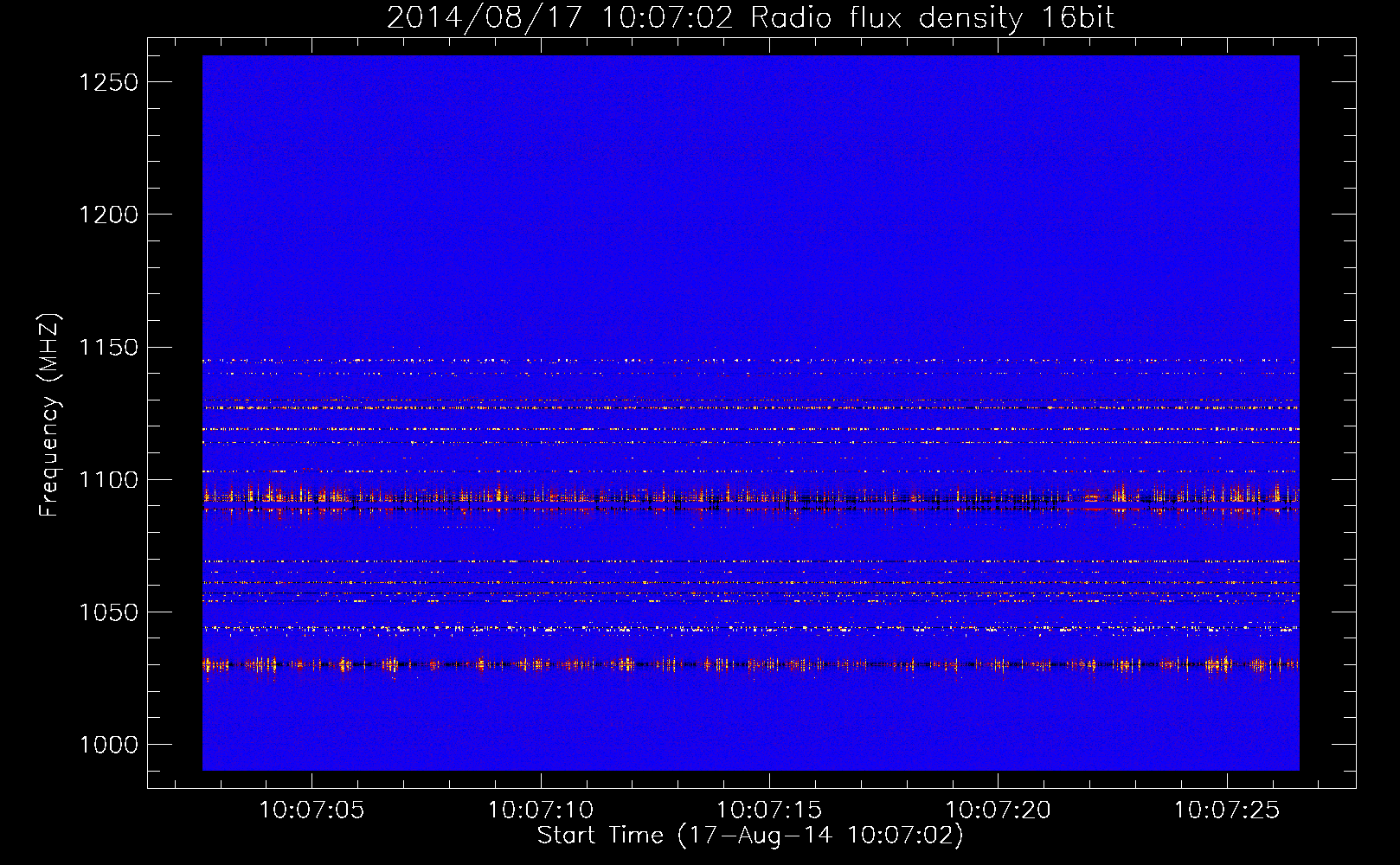This screenshot has width=1400, height=865.
Task: Click the "Start Time (17-Aug-14 10:07:02)" axis label
Action: click(750, 836)
